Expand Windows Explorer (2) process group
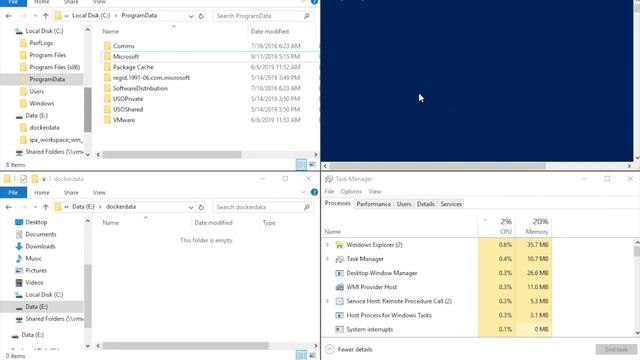 tap(327, 245)
